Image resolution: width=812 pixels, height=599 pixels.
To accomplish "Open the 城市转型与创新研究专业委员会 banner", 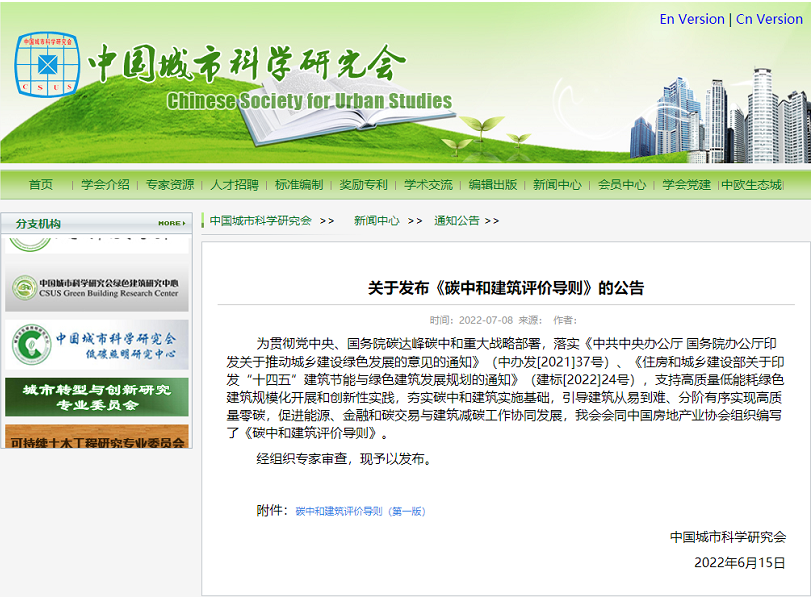I will tap(97, 397).
